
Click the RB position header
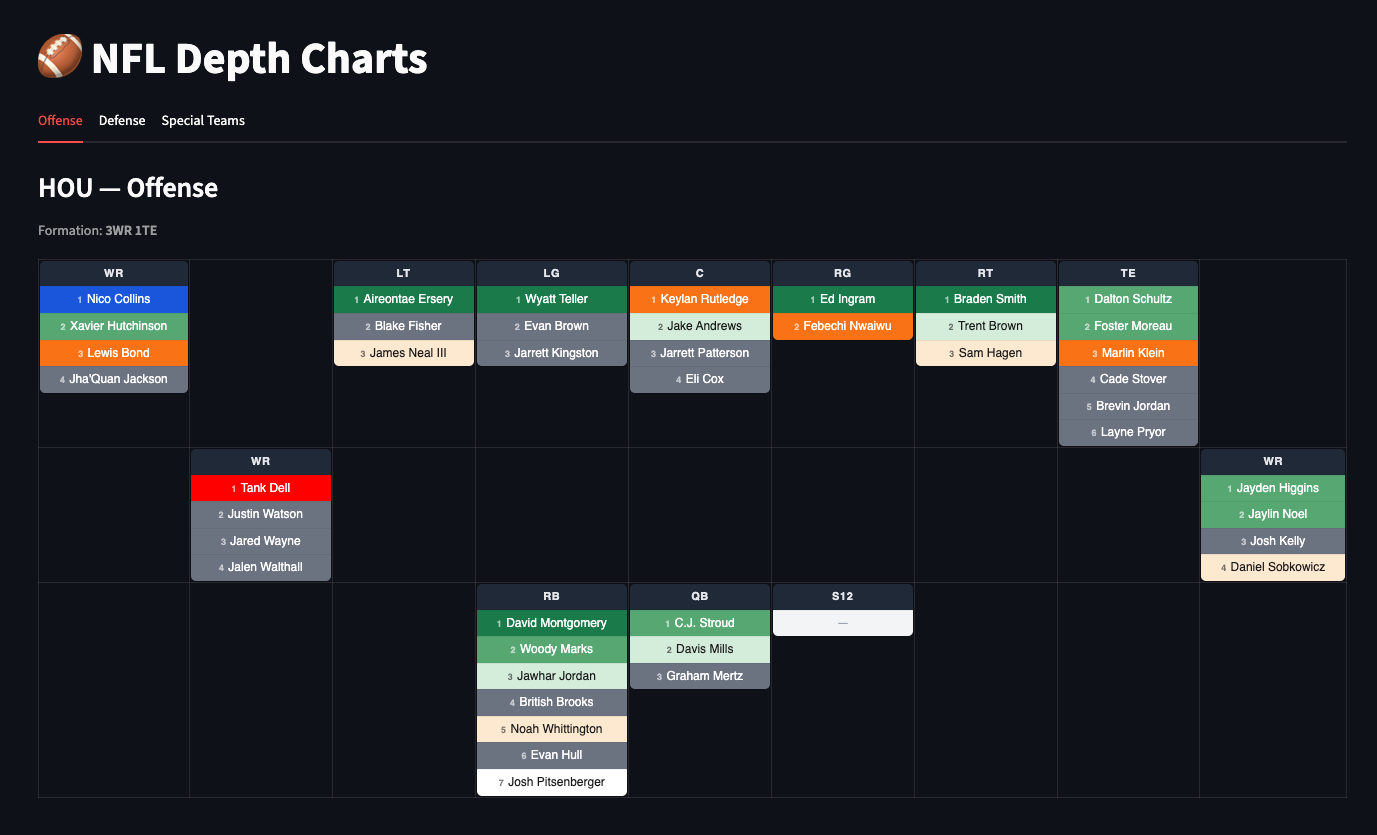pos(552,596)
